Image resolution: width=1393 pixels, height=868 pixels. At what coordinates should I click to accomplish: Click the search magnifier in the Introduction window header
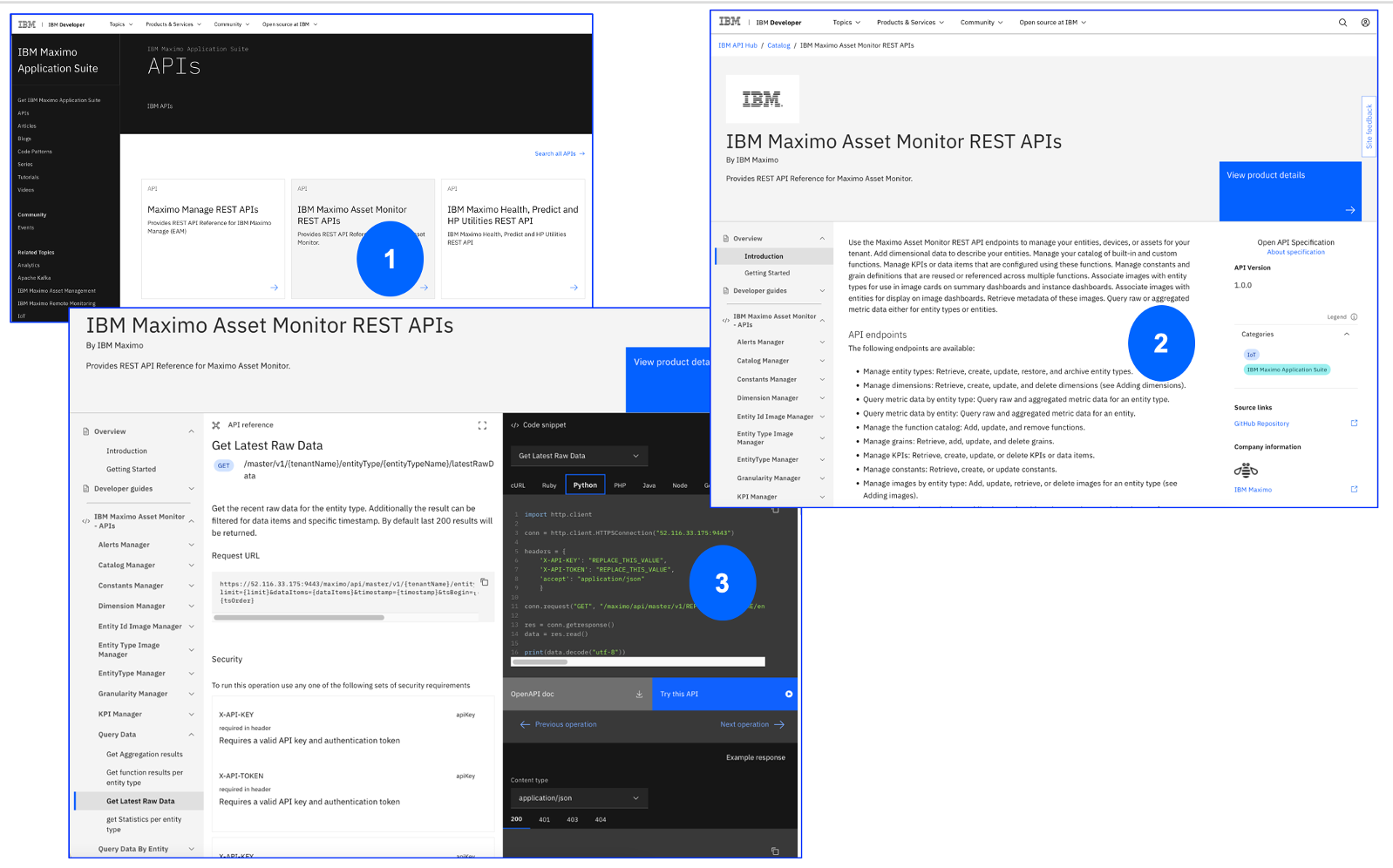(1342, 23)
